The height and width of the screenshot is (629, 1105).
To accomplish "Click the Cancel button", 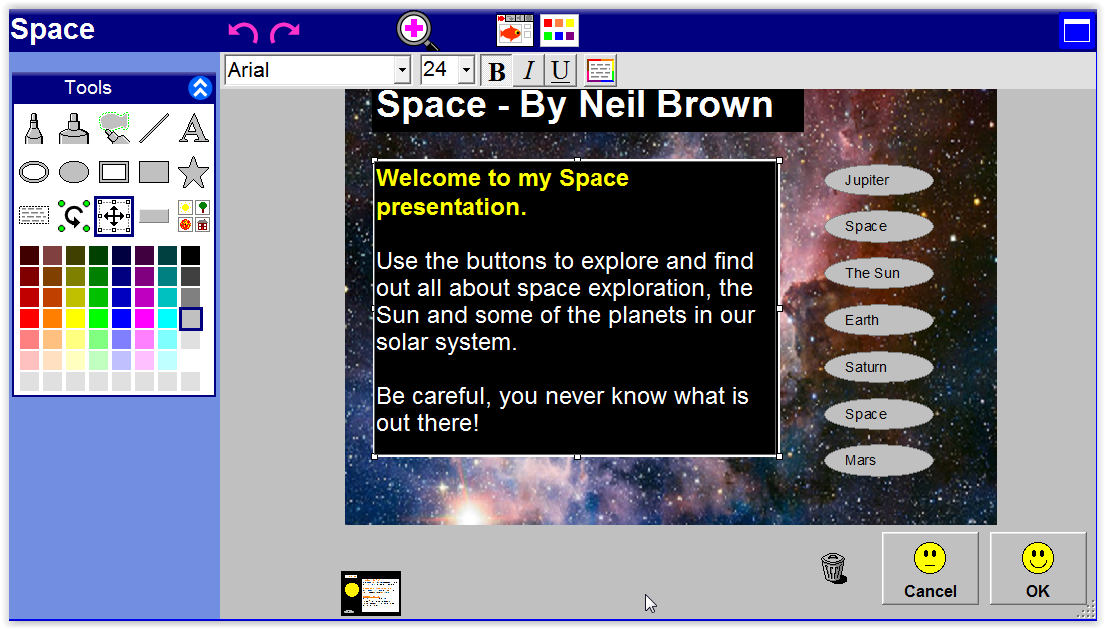I will pyautogui.click(x=930, y=568).
